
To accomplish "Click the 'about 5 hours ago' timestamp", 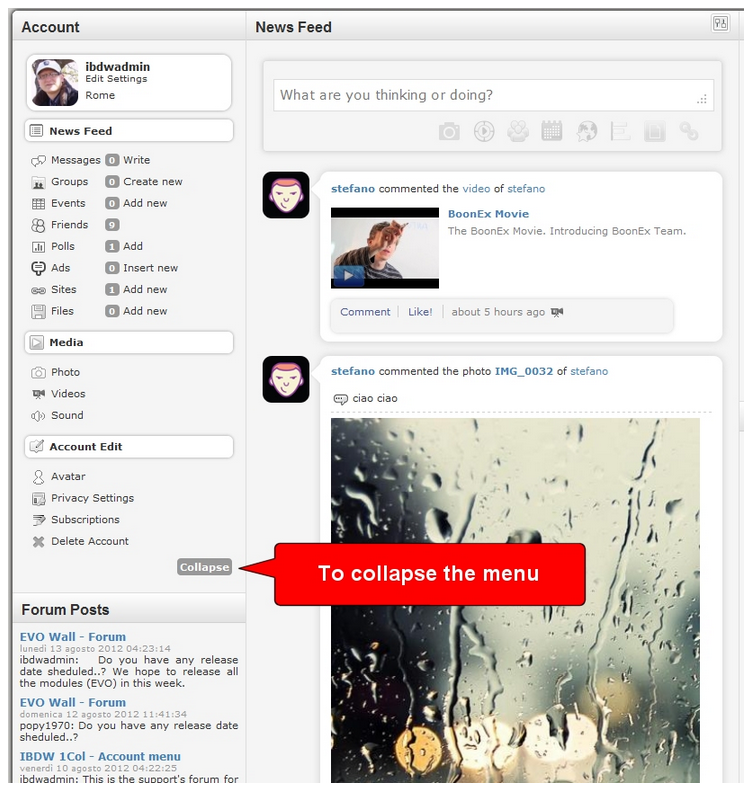I will 498,312.
